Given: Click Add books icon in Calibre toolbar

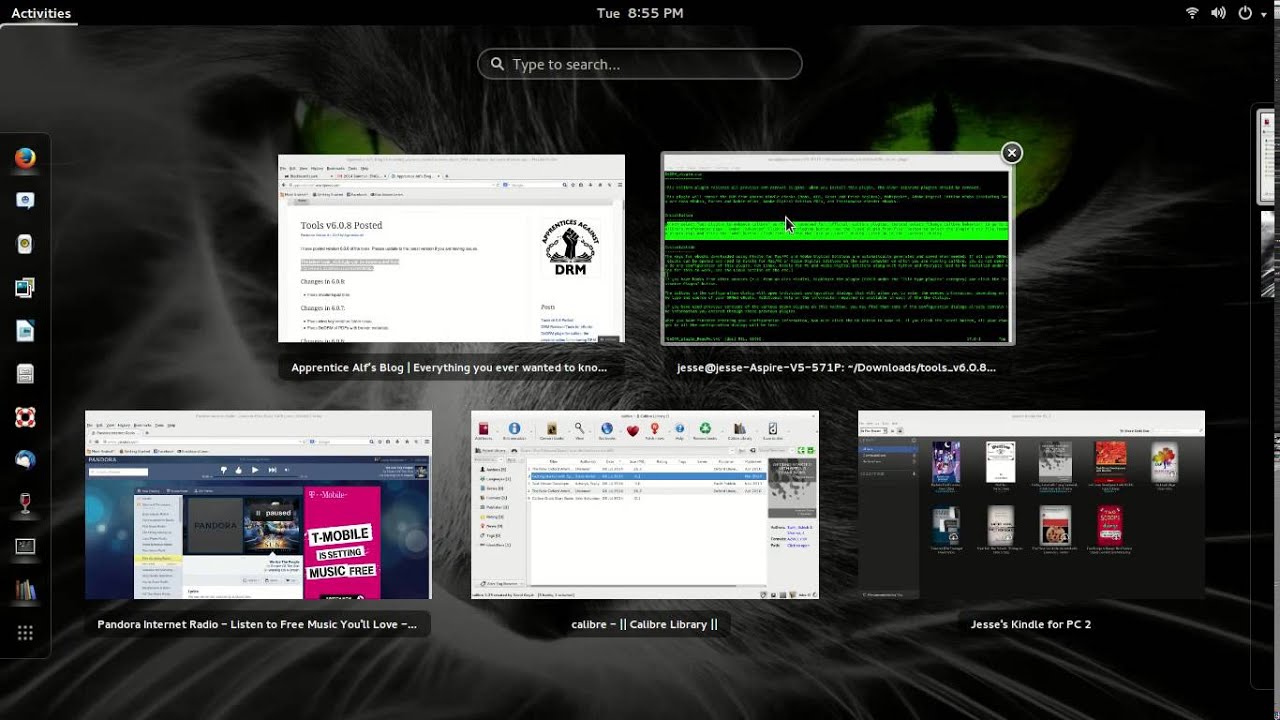Looking at the screenshot, I should click(485, 430).
